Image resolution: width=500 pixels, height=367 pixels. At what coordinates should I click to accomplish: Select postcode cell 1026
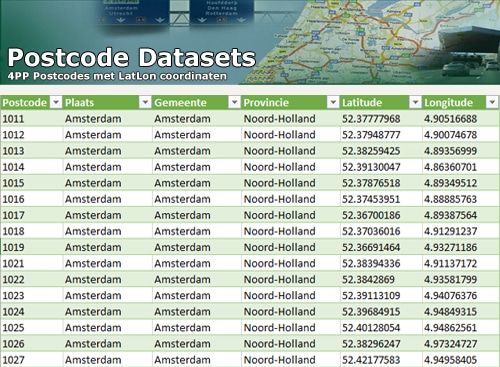click(32, 344)
